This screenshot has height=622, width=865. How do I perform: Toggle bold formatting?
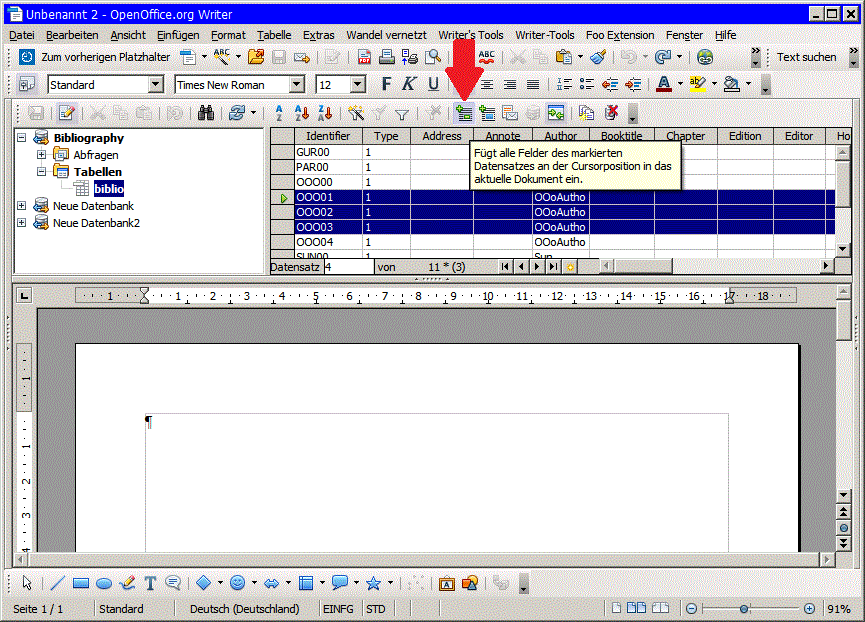click(387, 84)
